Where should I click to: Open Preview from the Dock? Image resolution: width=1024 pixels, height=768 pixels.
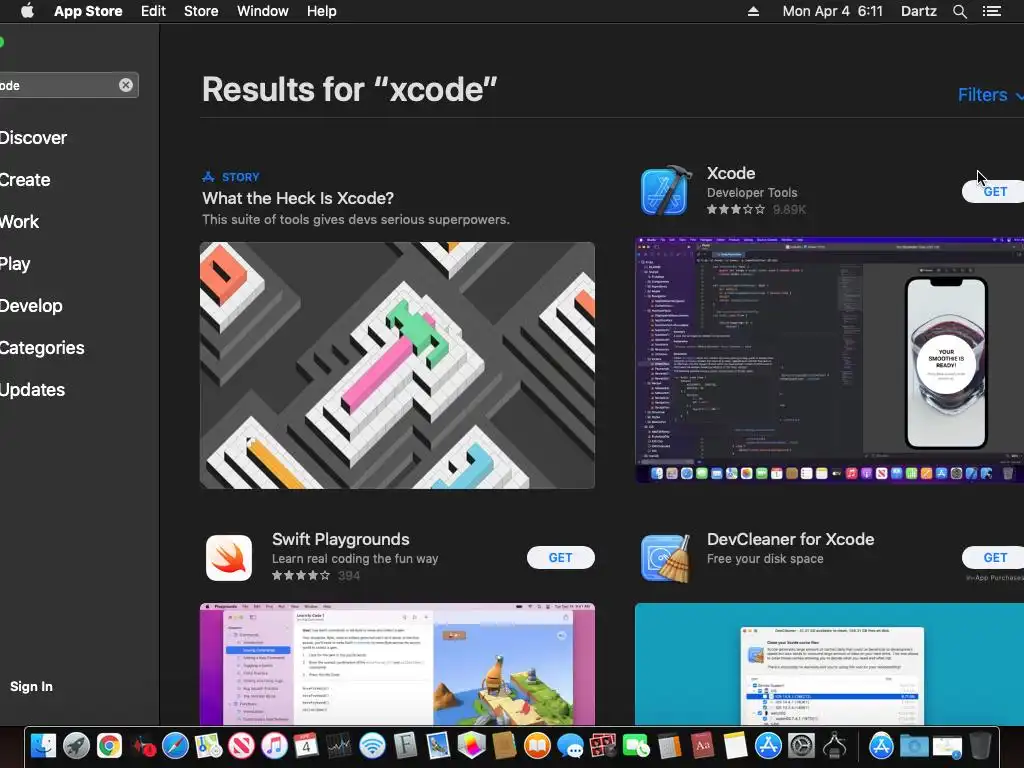click(x=438, y=745)
